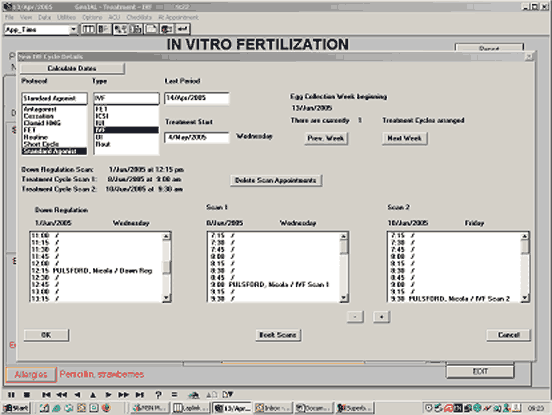Click the Treatment Start date field
Viewport: 552px width, 415px height.
pos(197,138)
